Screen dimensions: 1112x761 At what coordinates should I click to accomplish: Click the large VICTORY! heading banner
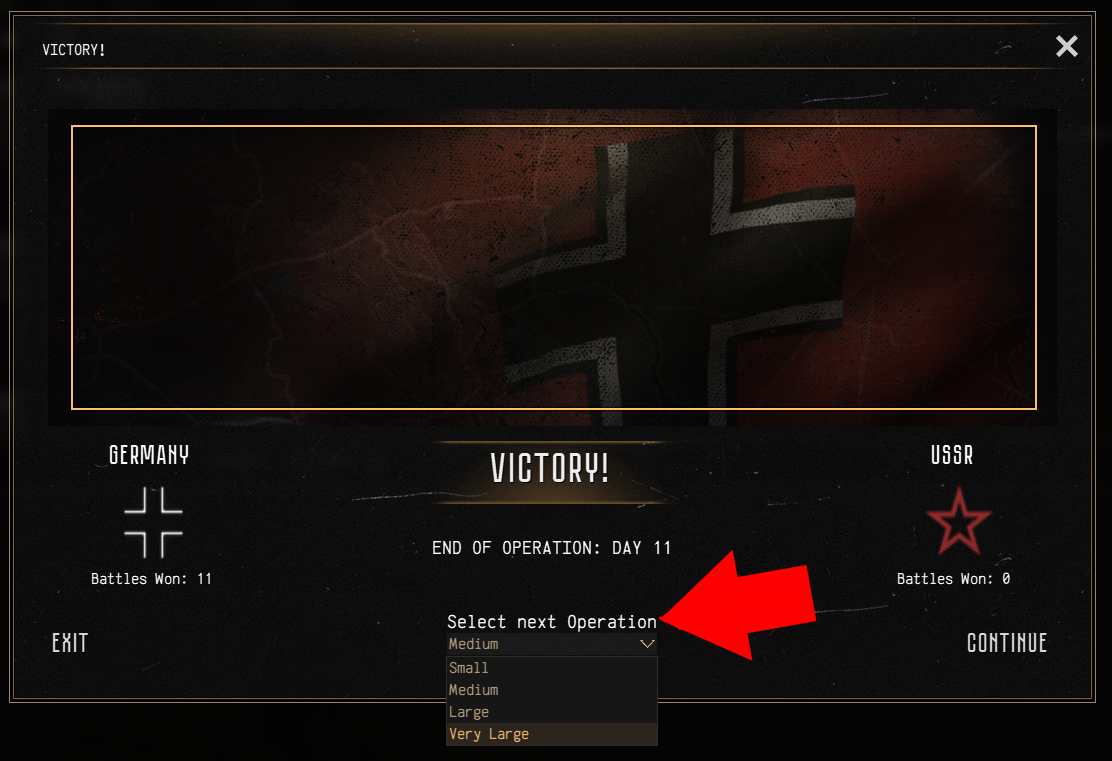tap(550, 469)
